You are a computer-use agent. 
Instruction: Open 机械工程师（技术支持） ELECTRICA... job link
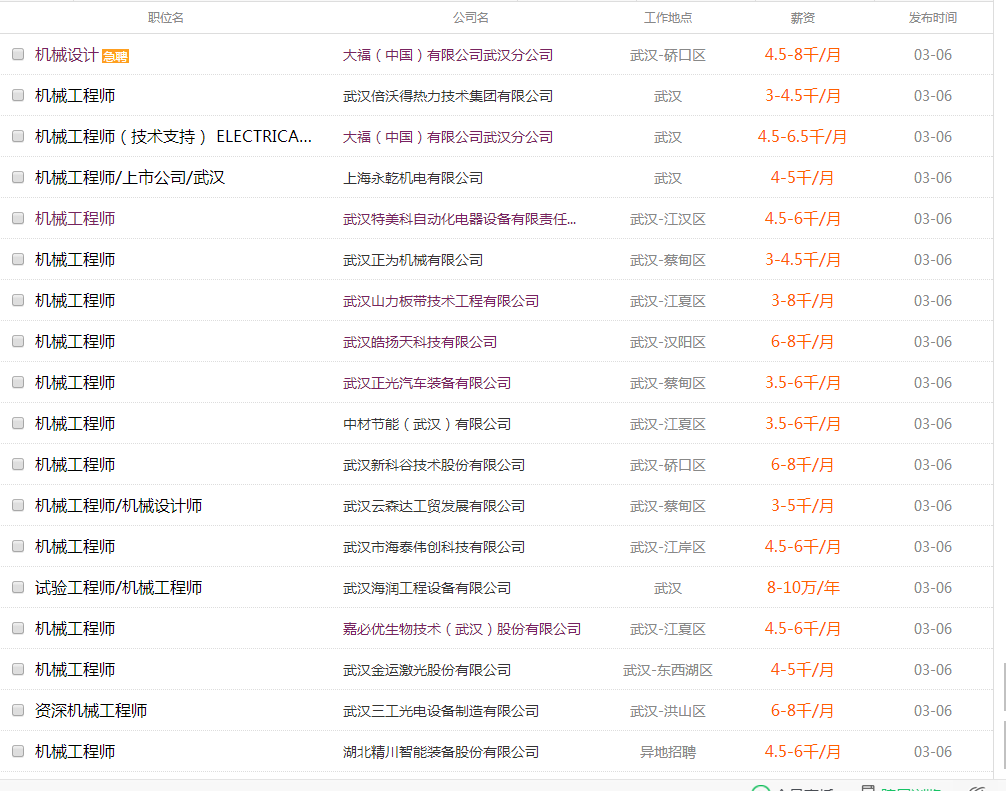tap(173, 137)
